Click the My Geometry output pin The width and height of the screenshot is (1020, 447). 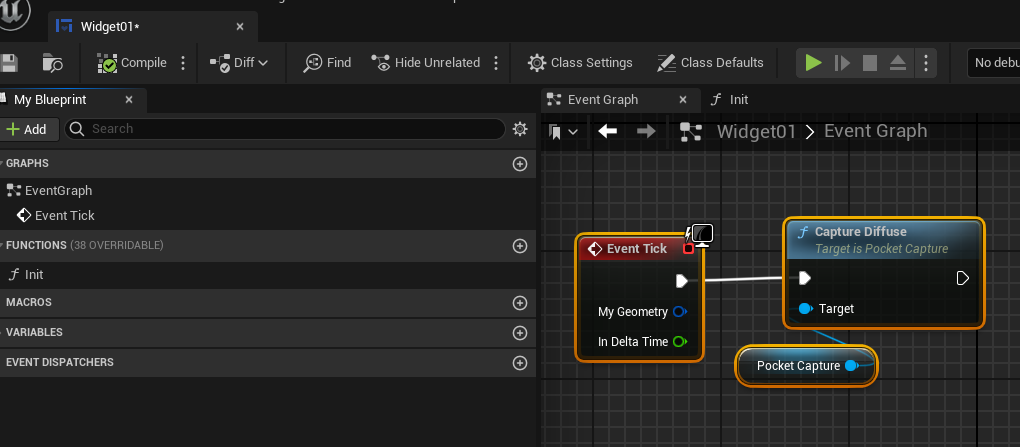(680, 312)
